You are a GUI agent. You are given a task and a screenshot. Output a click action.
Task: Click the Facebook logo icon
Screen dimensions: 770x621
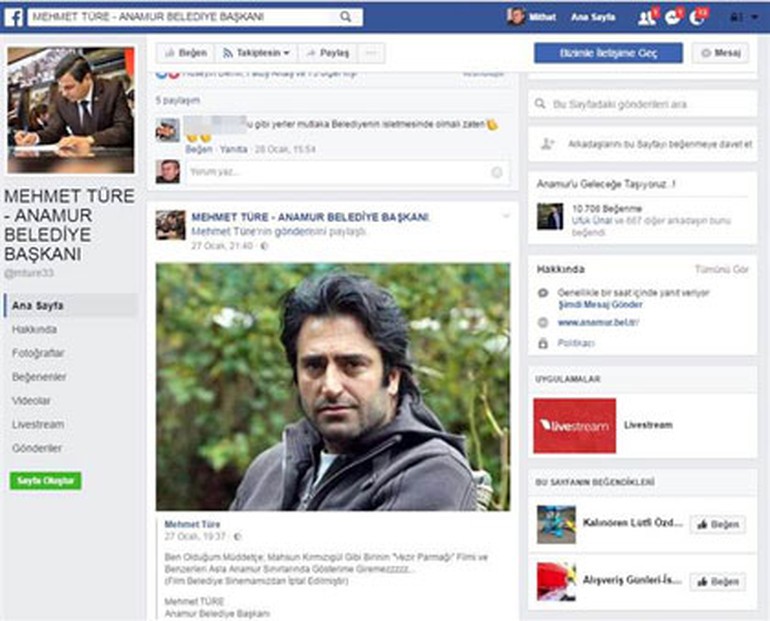(x=14, y=17)
